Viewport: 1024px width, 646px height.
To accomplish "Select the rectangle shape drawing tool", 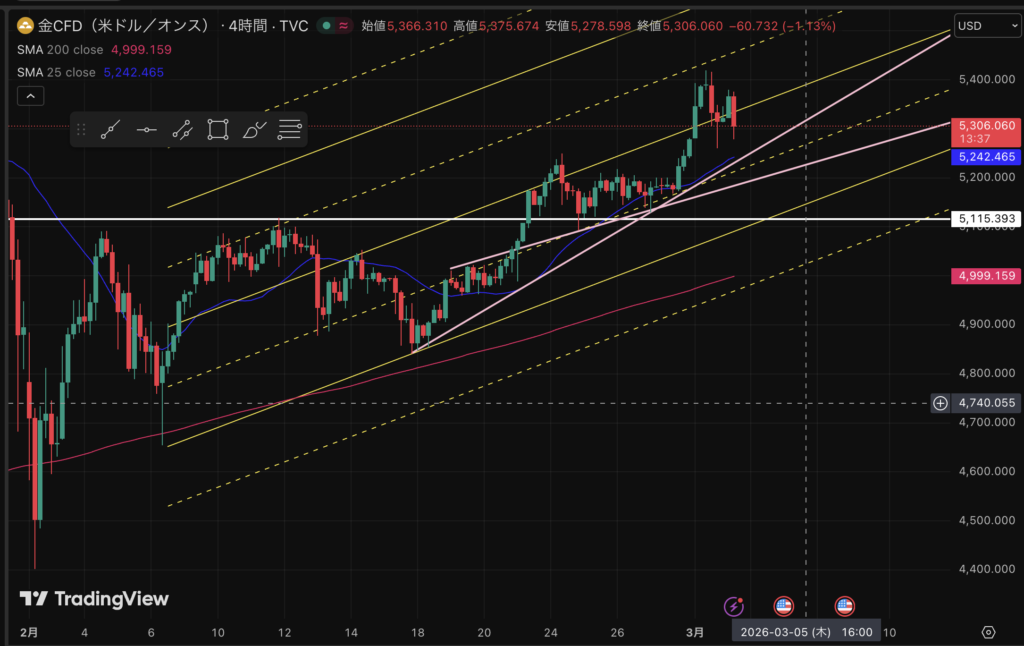I will (x=217, y=129).
